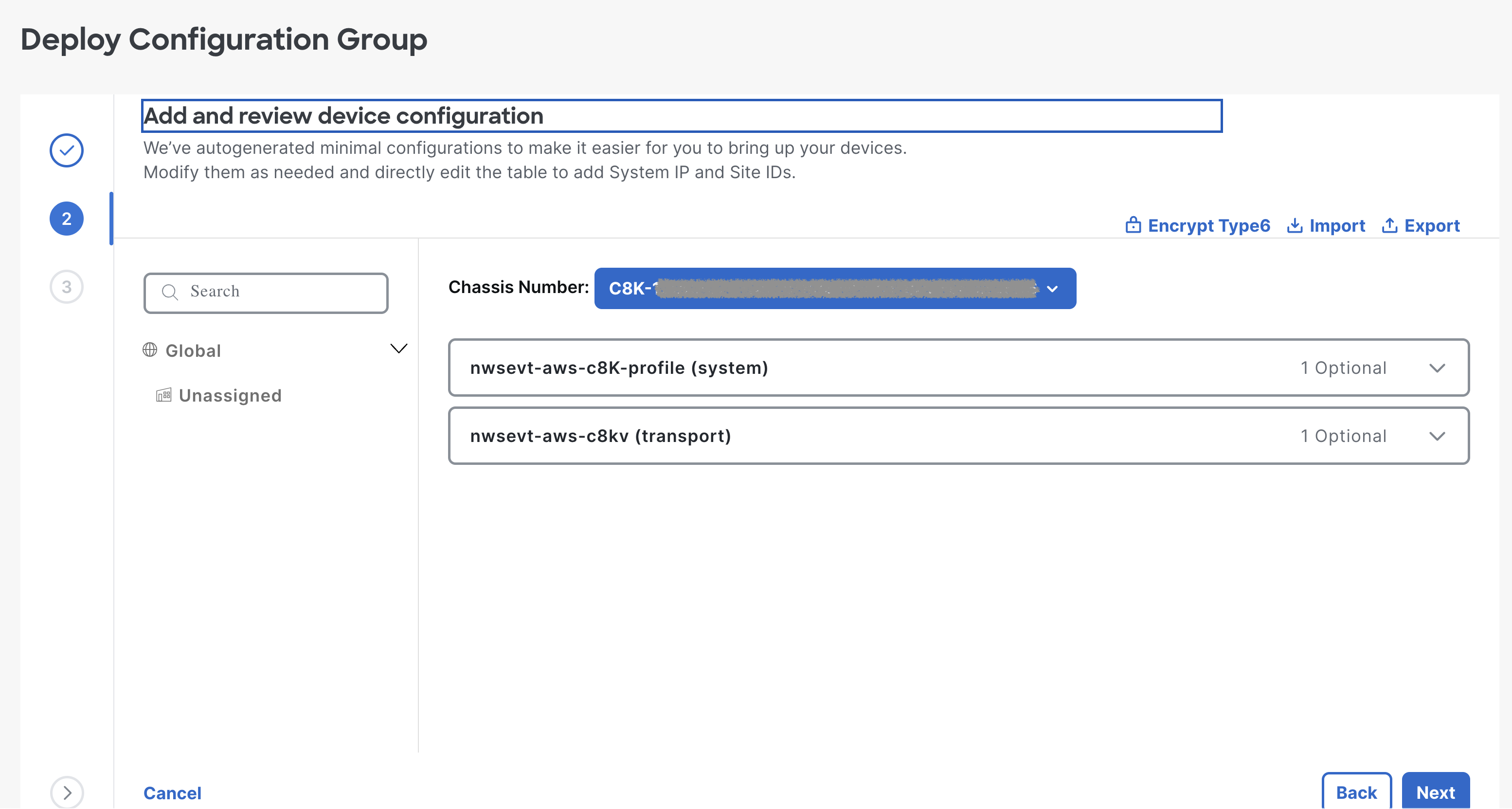The height and width of the screenshot is (809, 1512).
Task: Click the Encrypt Type6 lock icon
Action: (x=1134, y=225)
